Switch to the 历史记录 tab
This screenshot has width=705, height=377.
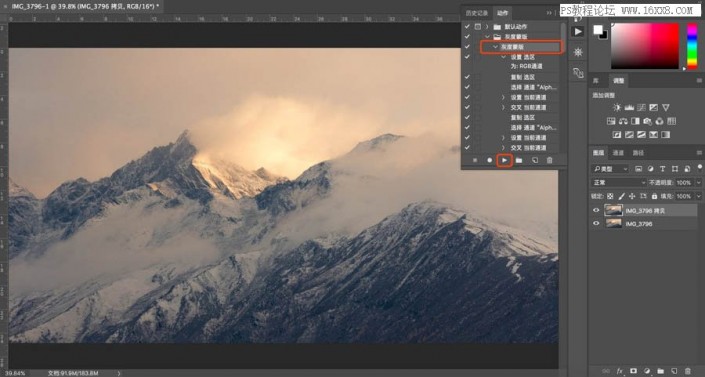[x=477, y=13]
